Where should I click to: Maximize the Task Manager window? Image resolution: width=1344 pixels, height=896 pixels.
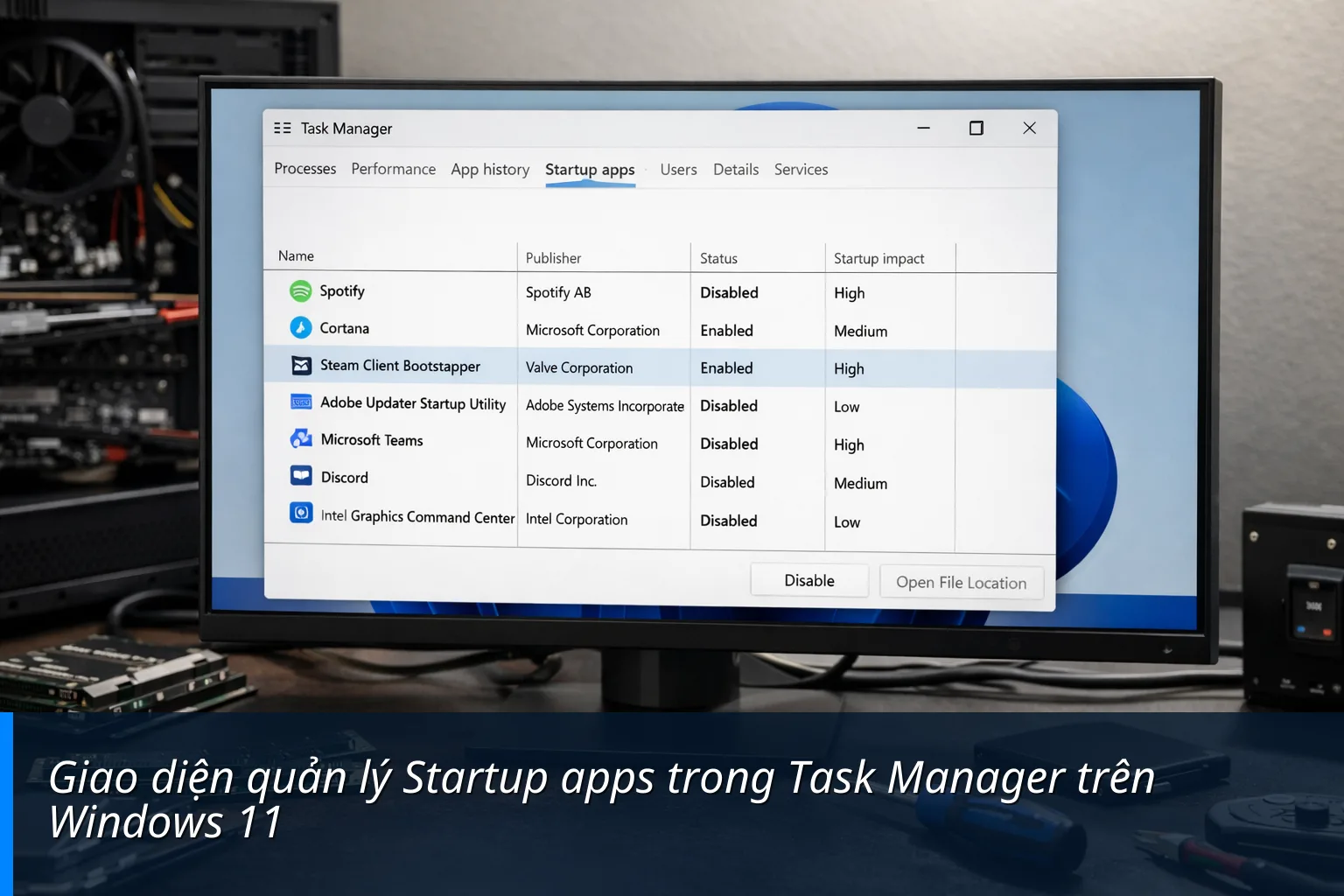[x=976, y=128]
